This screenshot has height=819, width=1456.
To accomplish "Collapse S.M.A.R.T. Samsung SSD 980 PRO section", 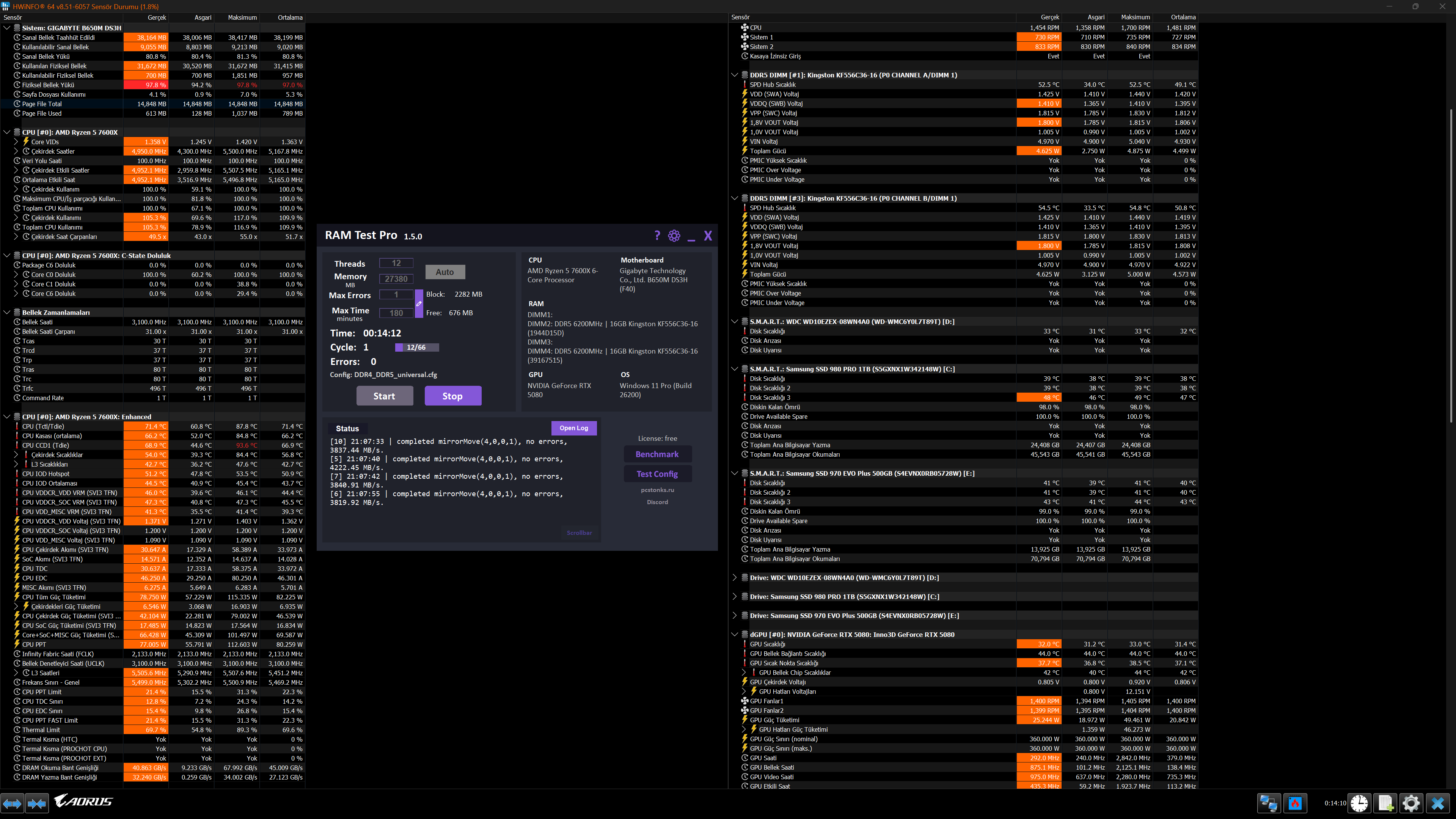I will (x=734, y=369).
